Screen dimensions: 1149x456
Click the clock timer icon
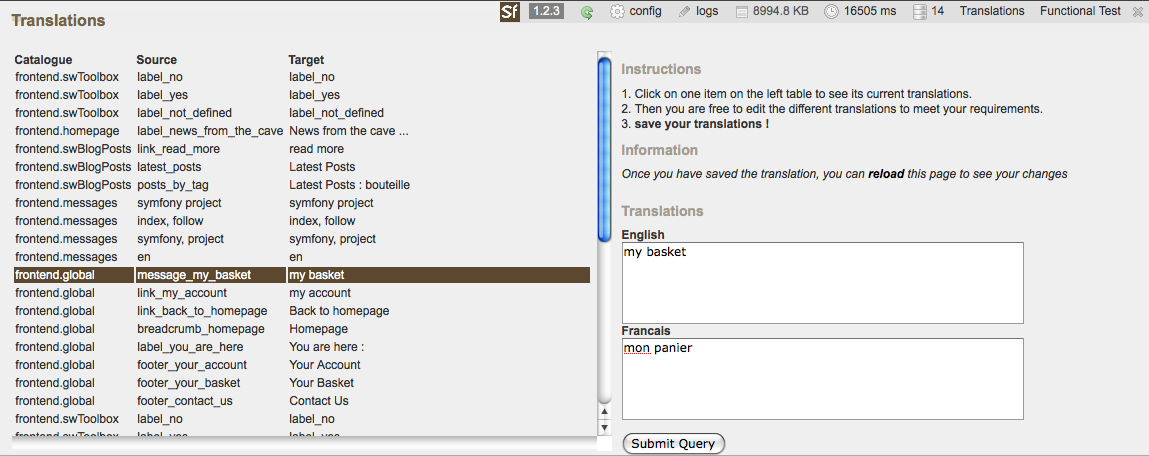[831, 12]
